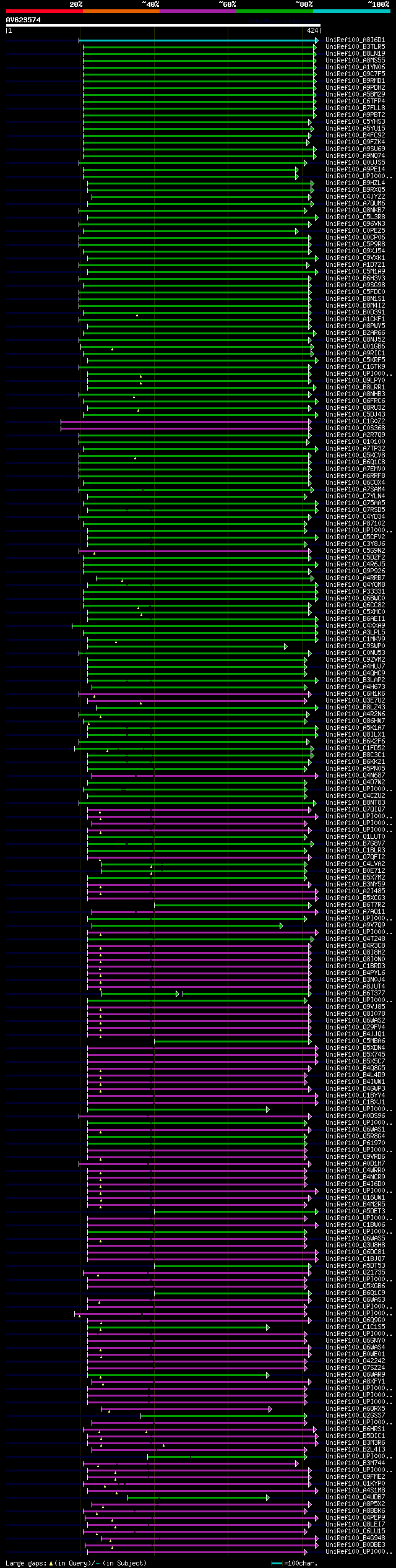Open hit UniRef100_A1YN06
This screenshot has width=396, height=1568.
click(x=355, y=67)
